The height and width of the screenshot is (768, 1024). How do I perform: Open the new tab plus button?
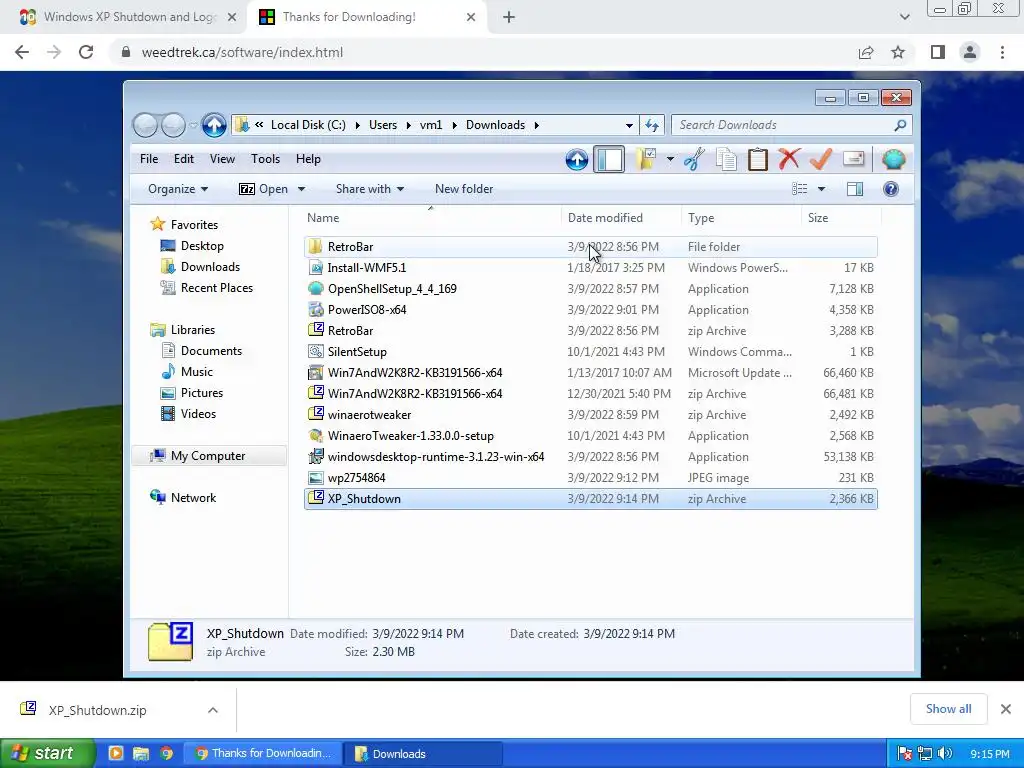click(x=509, y=17)
